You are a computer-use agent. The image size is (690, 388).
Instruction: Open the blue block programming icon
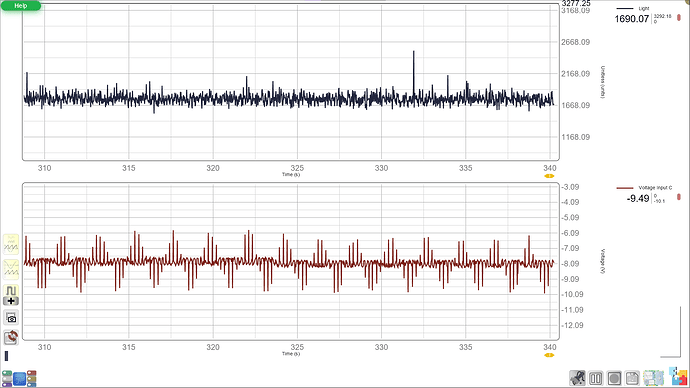19,378
